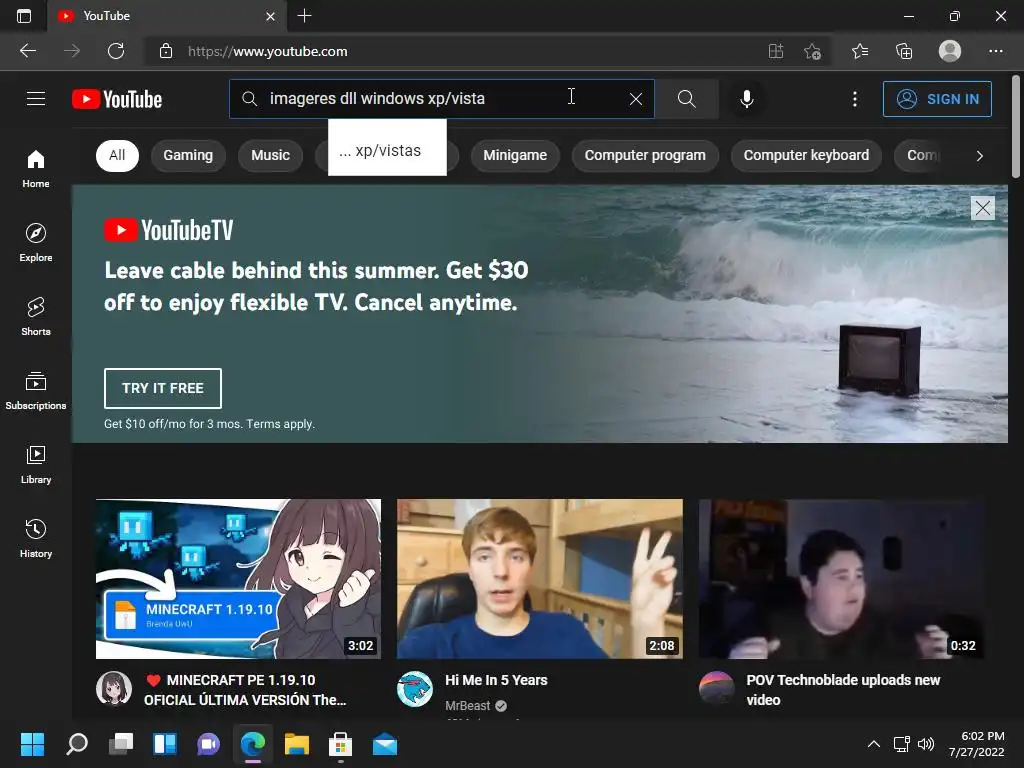Image resolution: width=1024 pixels, height=768 pixels.
Task: Open Windows taskbar search
Action: pyautogui.click(x=77, y=744)
